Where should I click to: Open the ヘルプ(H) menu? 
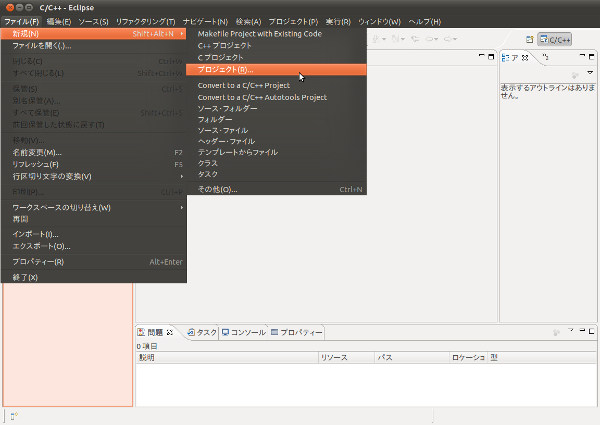pyautogui.click(x=424, y=22)
